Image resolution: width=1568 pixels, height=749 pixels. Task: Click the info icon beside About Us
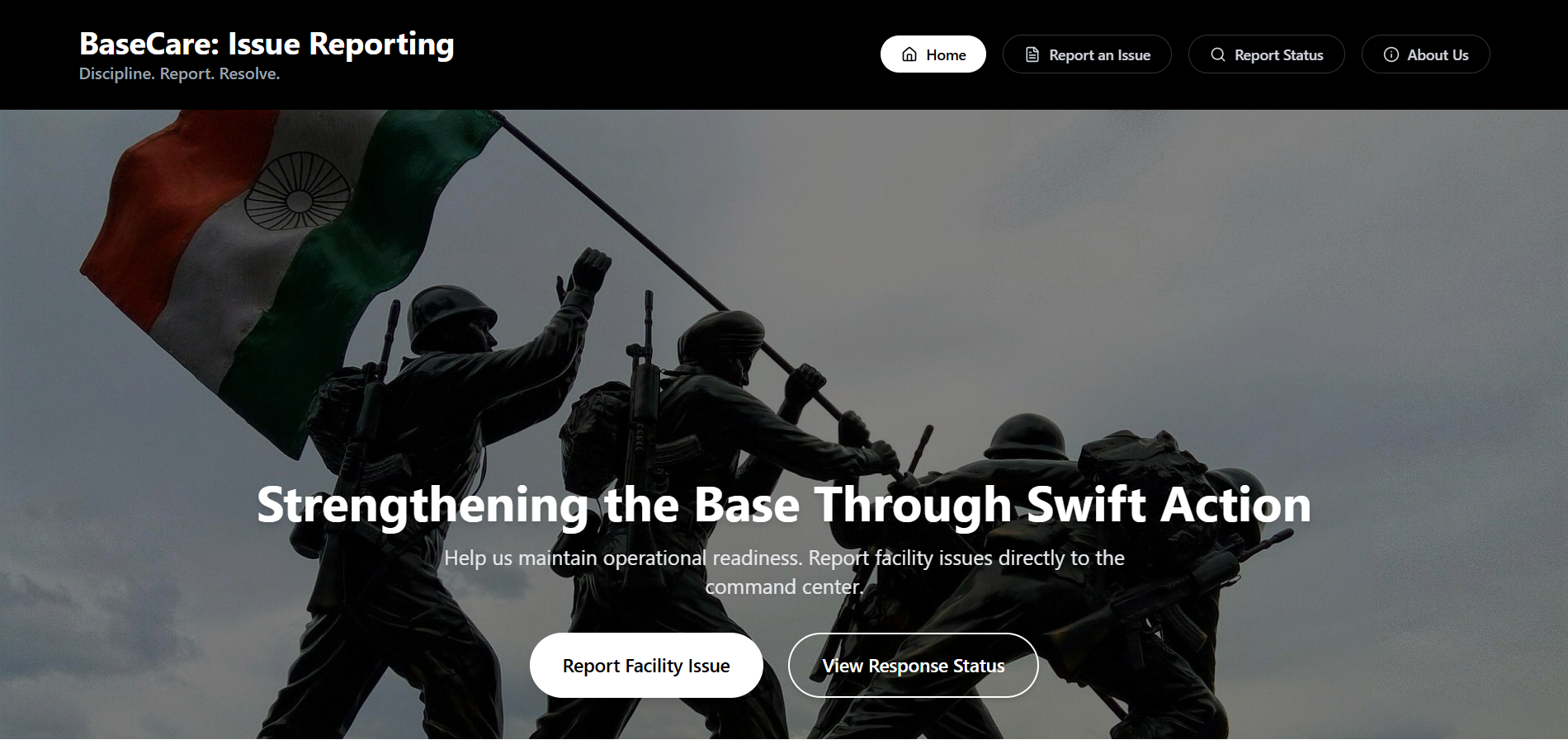(x=1391, y=54)
